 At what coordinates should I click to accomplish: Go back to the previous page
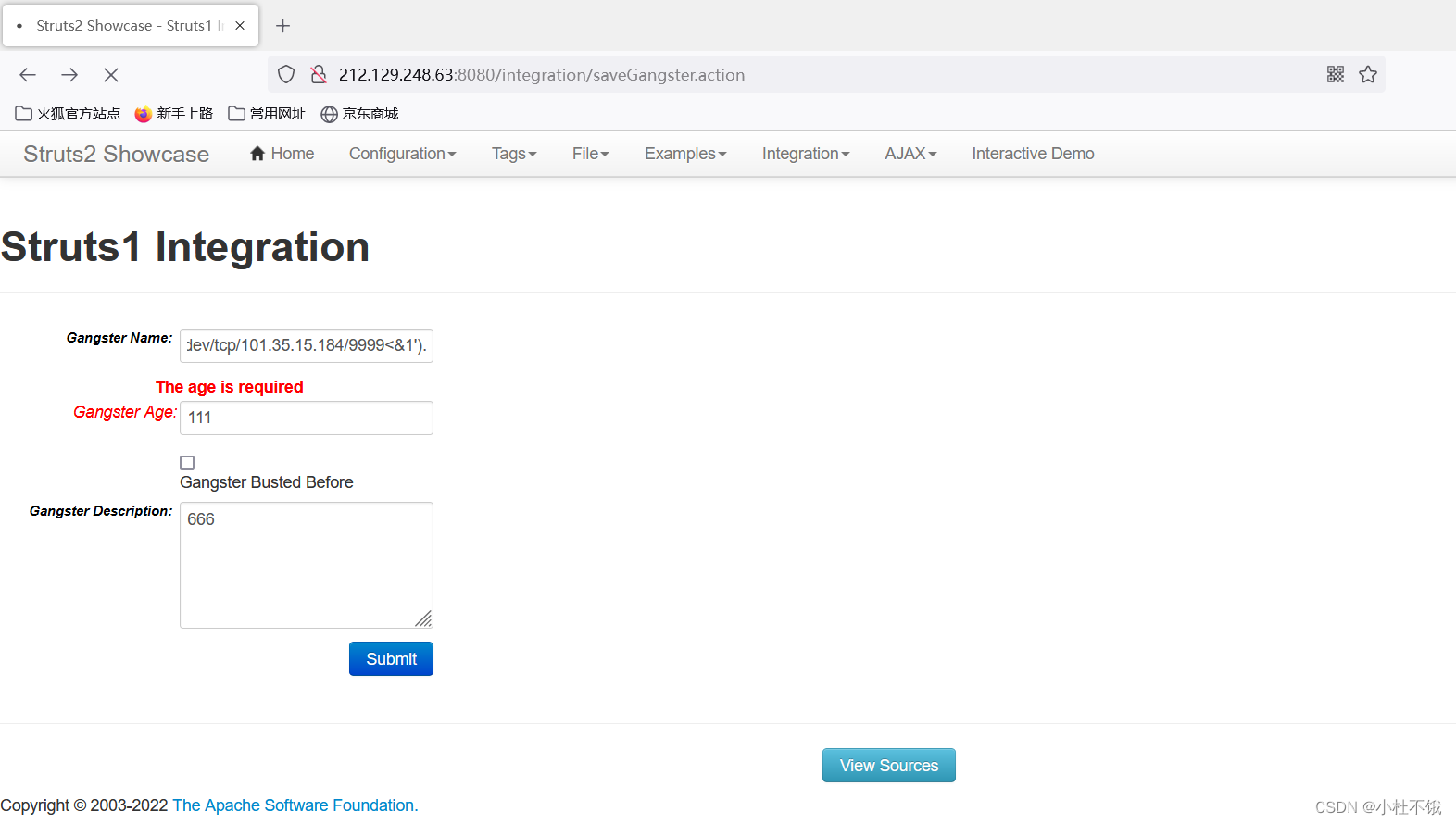pyautogui.click(x=28, y=75)
